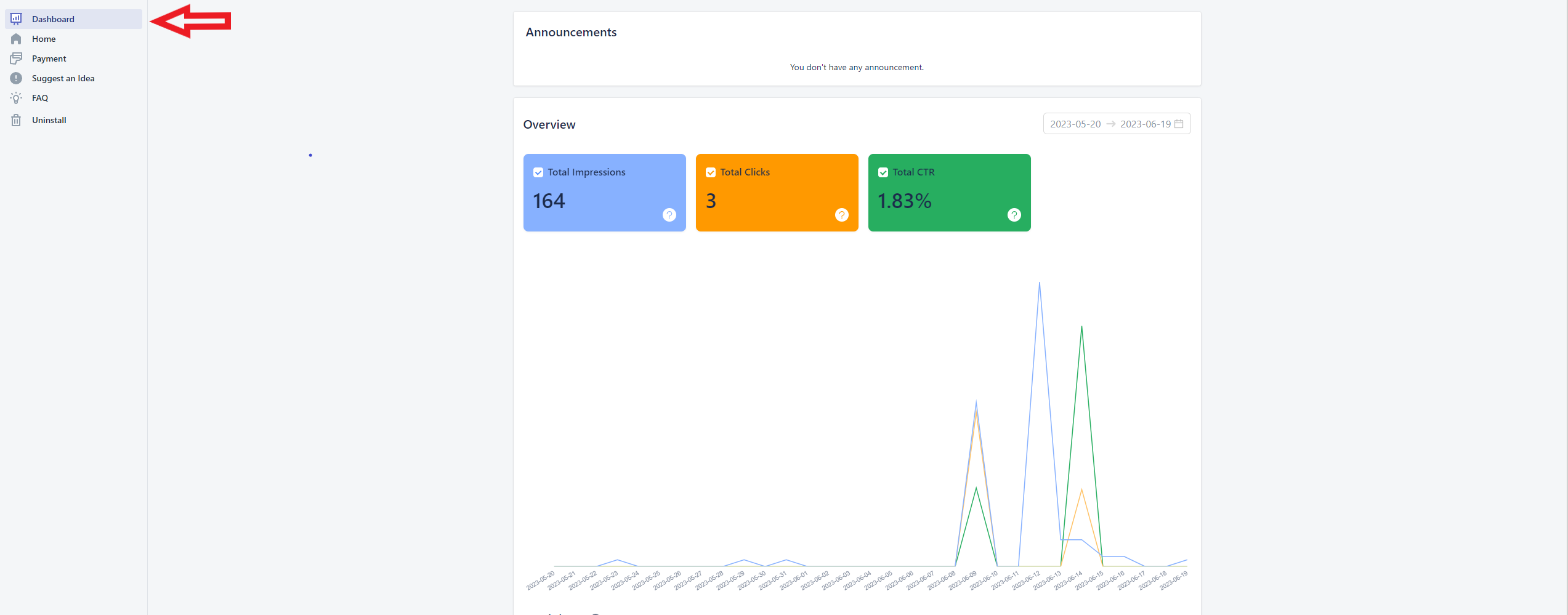Set start date 2023-05-20 field

tap(1075, 124)
